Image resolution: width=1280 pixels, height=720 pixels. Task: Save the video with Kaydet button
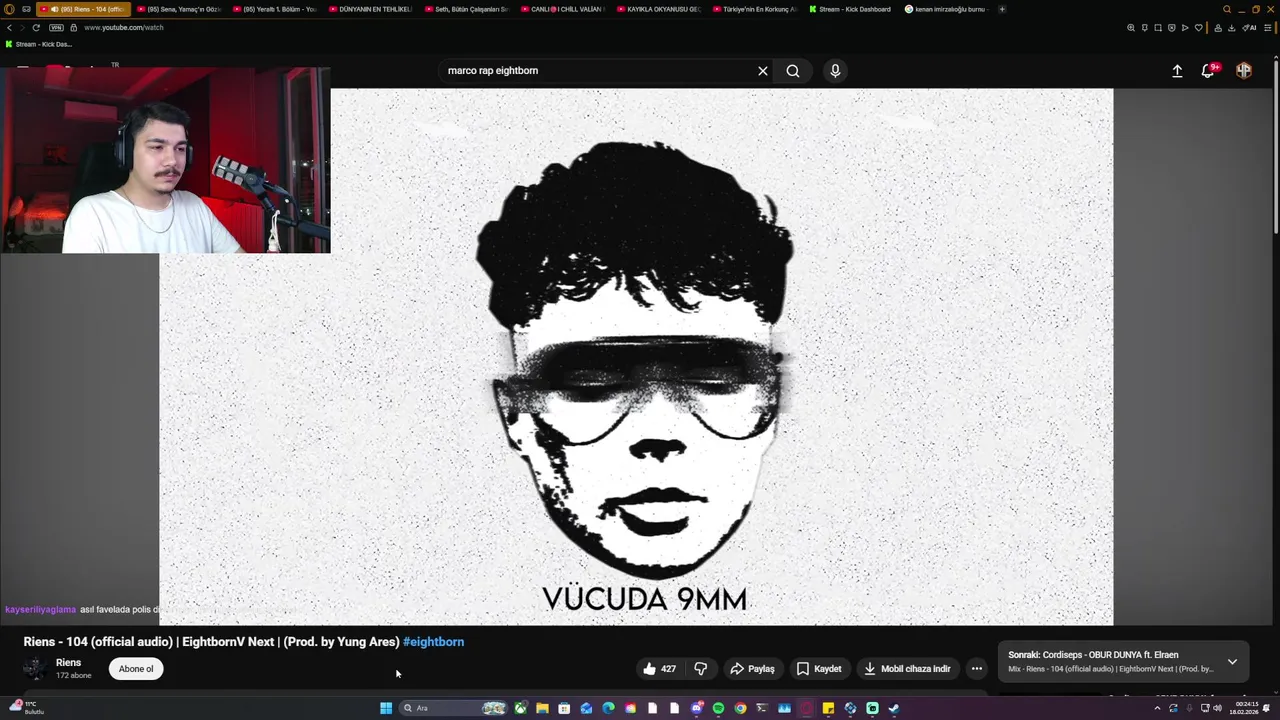(x=819, y=669)
